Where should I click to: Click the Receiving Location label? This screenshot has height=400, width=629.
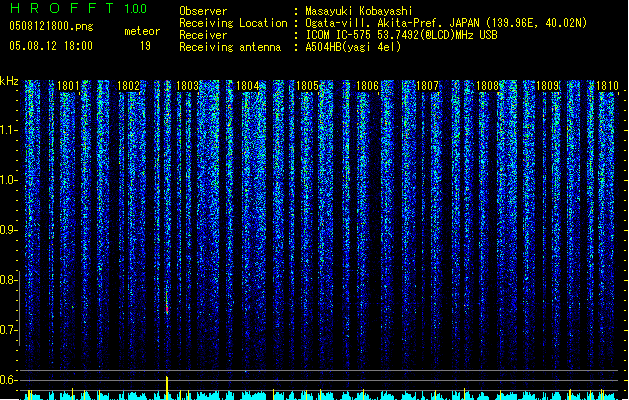tap(233, 23)
